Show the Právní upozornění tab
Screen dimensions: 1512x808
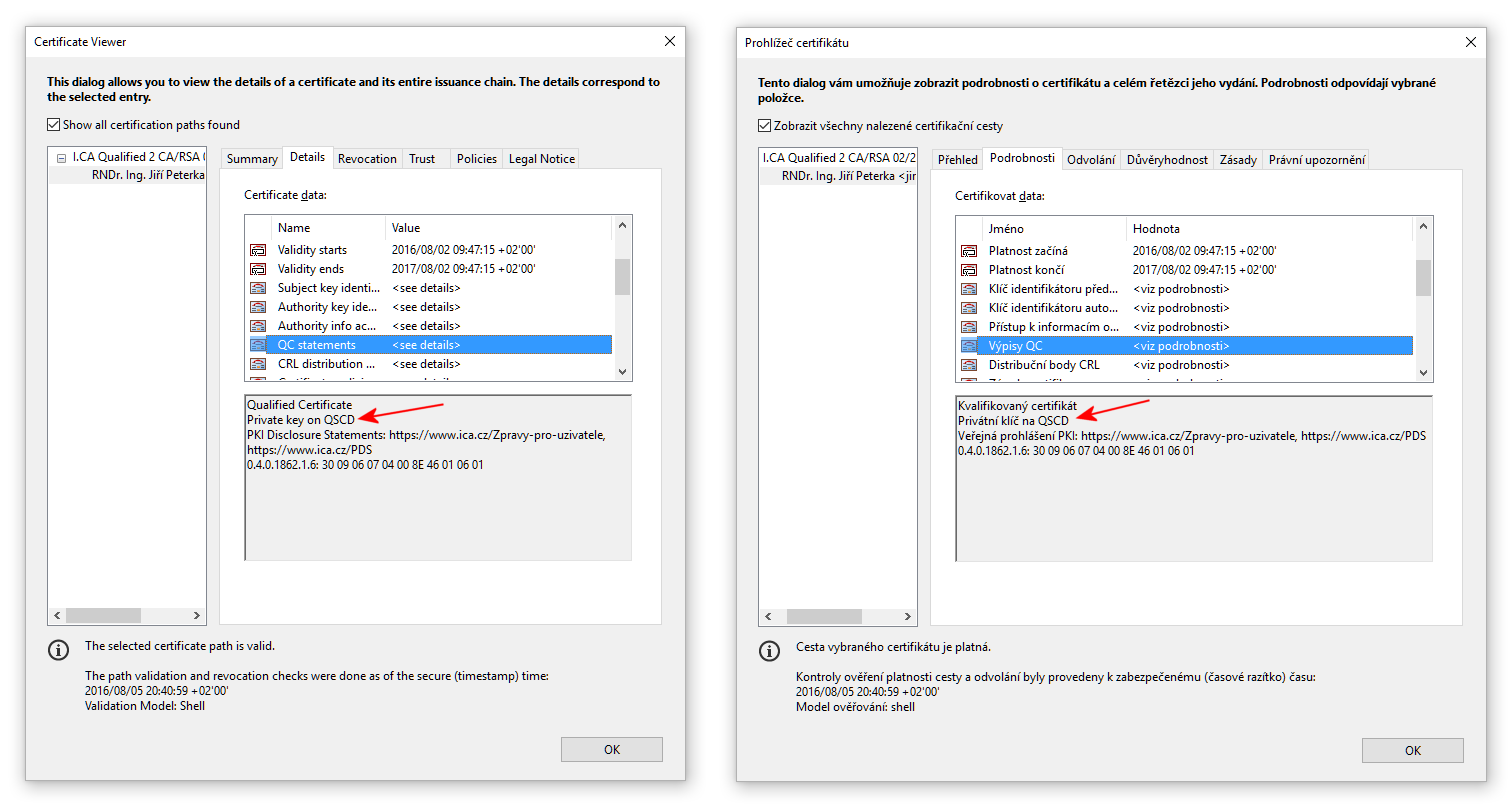(1316, 160)
